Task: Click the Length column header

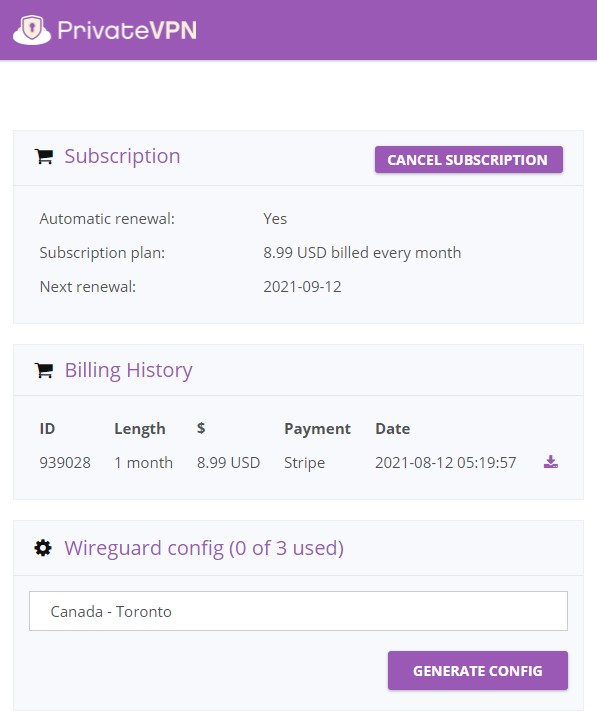Action: pyautogui.click(x=140, y=429)
